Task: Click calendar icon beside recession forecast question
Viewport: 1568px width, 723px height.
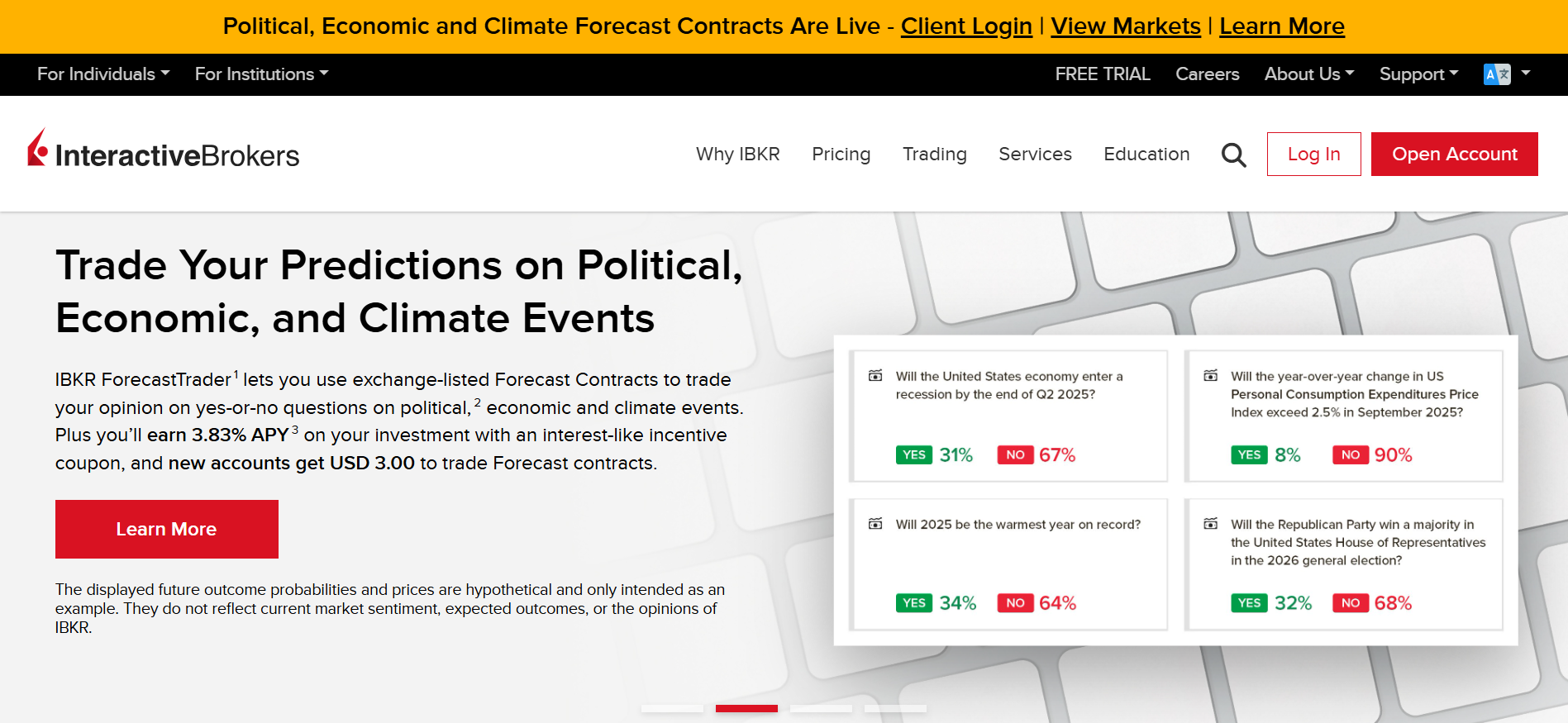Action: tap(875, 376)
